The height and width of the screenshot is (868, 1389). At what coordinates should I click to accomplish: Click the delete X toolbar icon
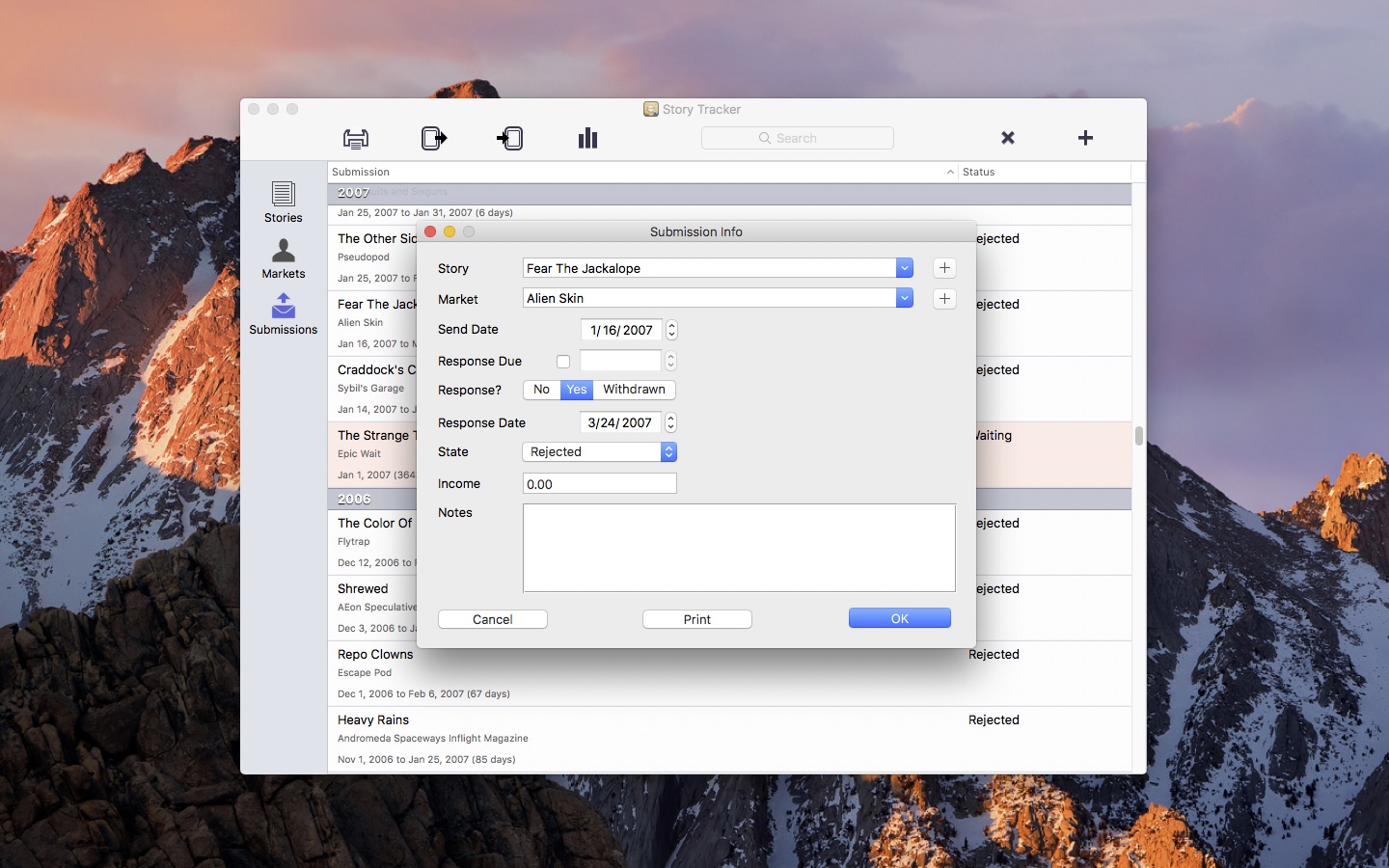click(1008, 138)
